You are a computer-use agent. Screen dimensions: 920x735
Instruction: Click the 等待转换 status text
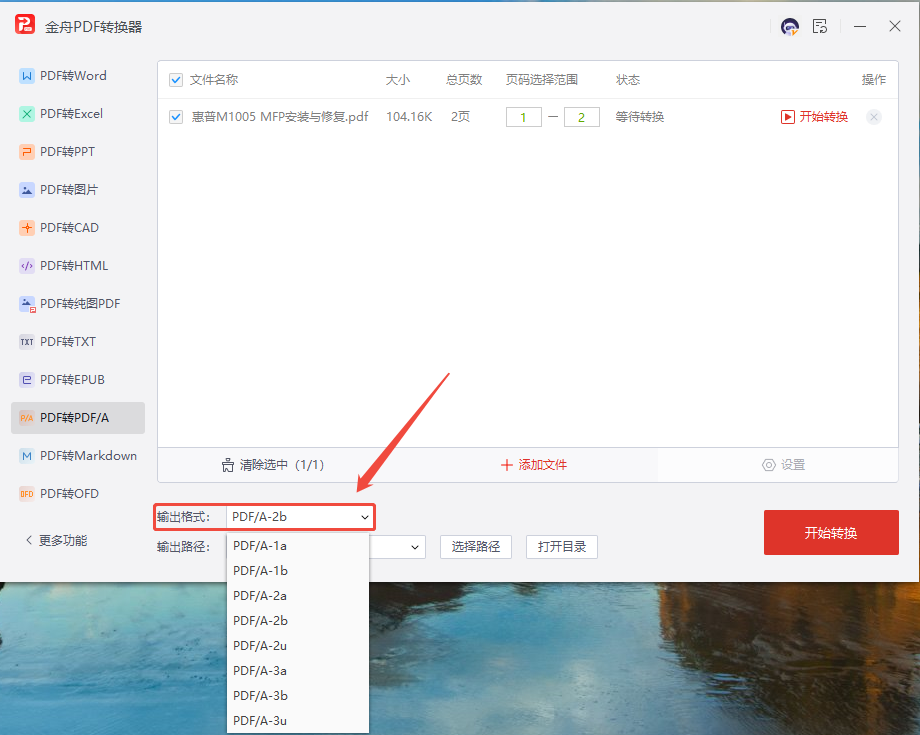640,117
